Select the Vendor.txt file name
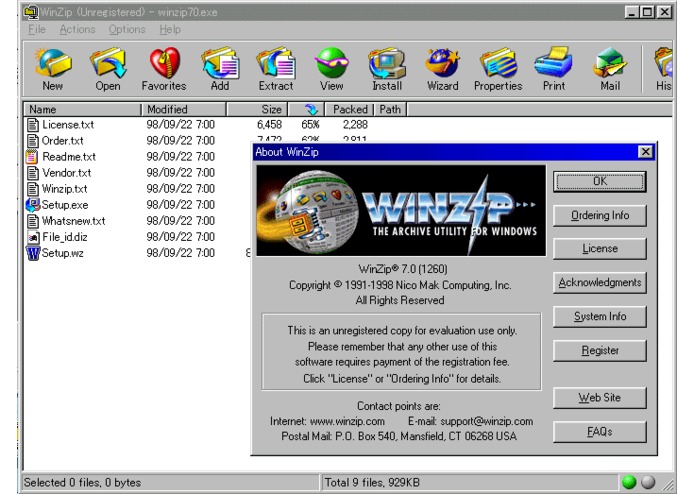 (x=66, y=173)
